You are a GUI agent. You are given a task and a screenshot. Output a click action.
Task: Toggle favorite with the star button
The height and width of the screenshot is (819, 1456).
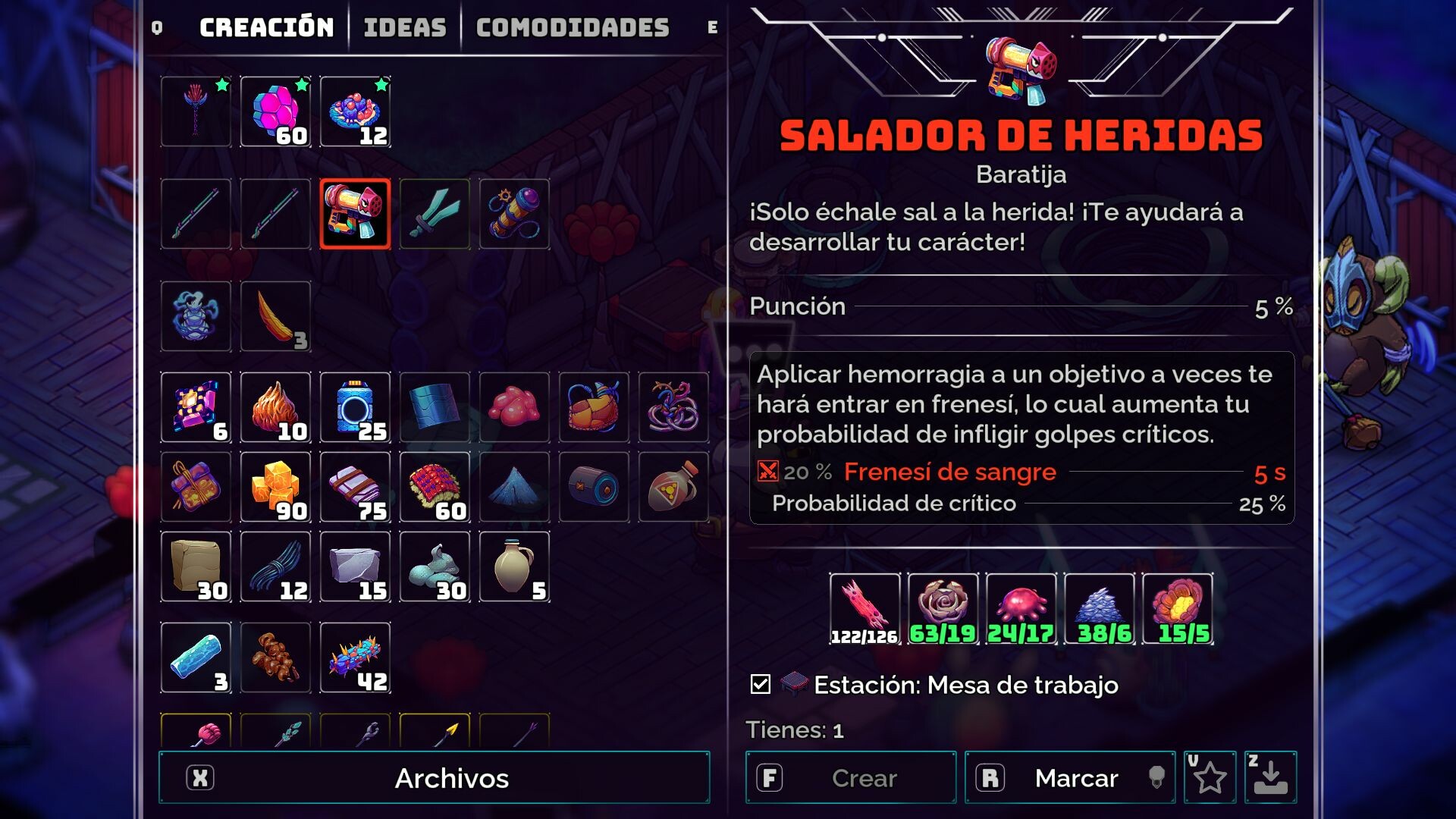click(x=1210, y=777)
